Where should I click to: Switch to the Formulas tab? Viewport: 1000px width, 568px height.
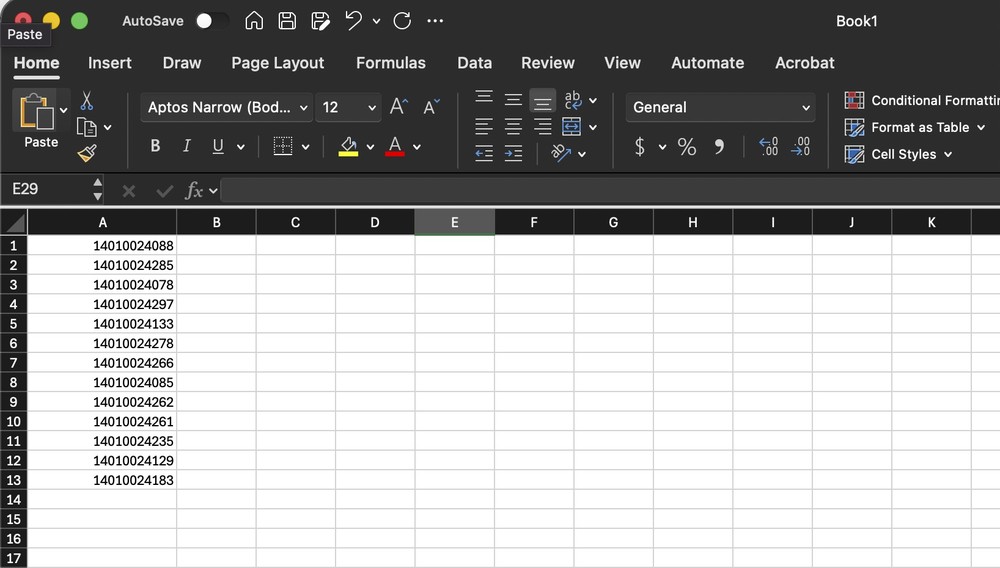point(390,63)
